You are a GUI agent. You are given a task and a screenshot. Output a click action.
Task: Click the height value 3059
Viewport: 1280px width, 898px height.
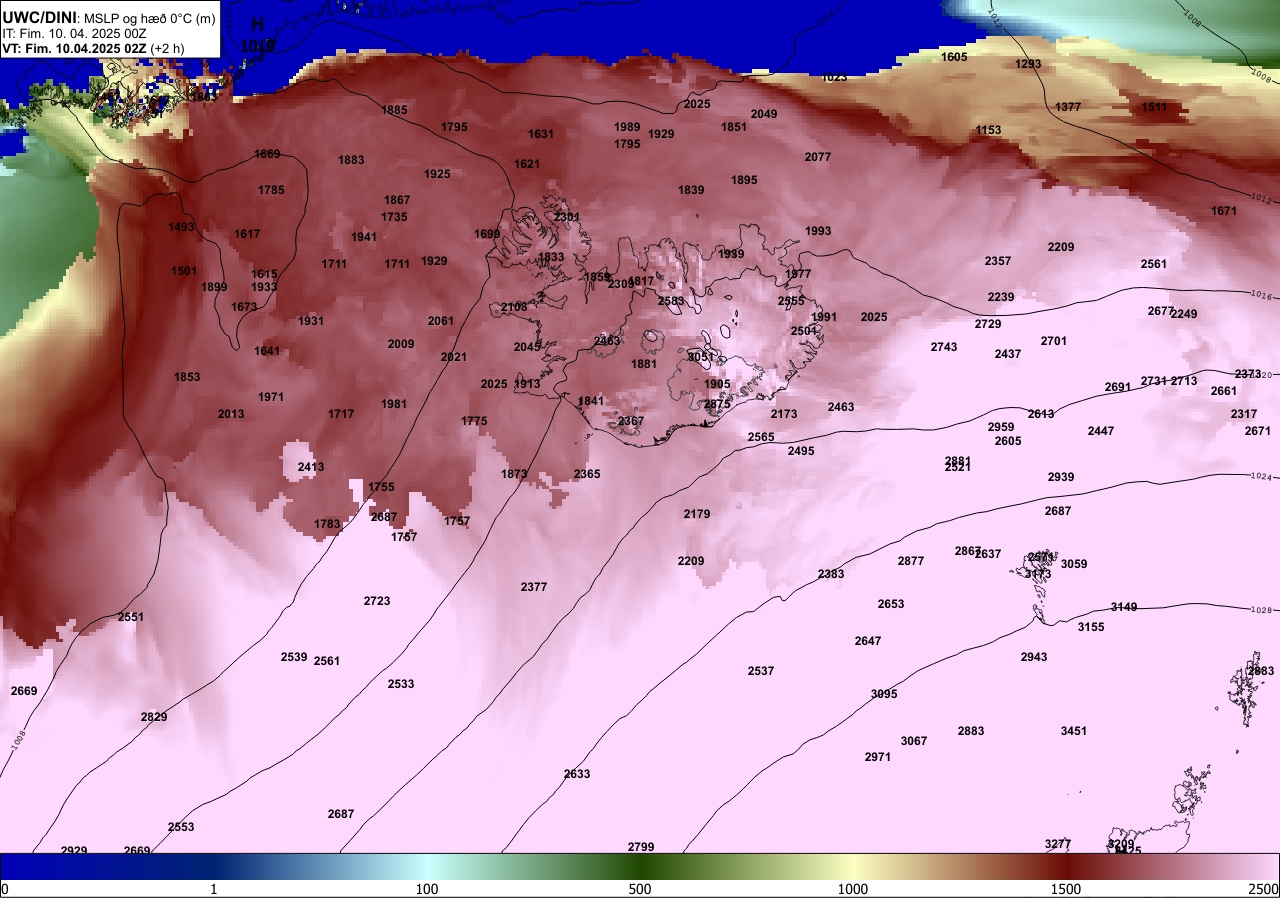1074,564
